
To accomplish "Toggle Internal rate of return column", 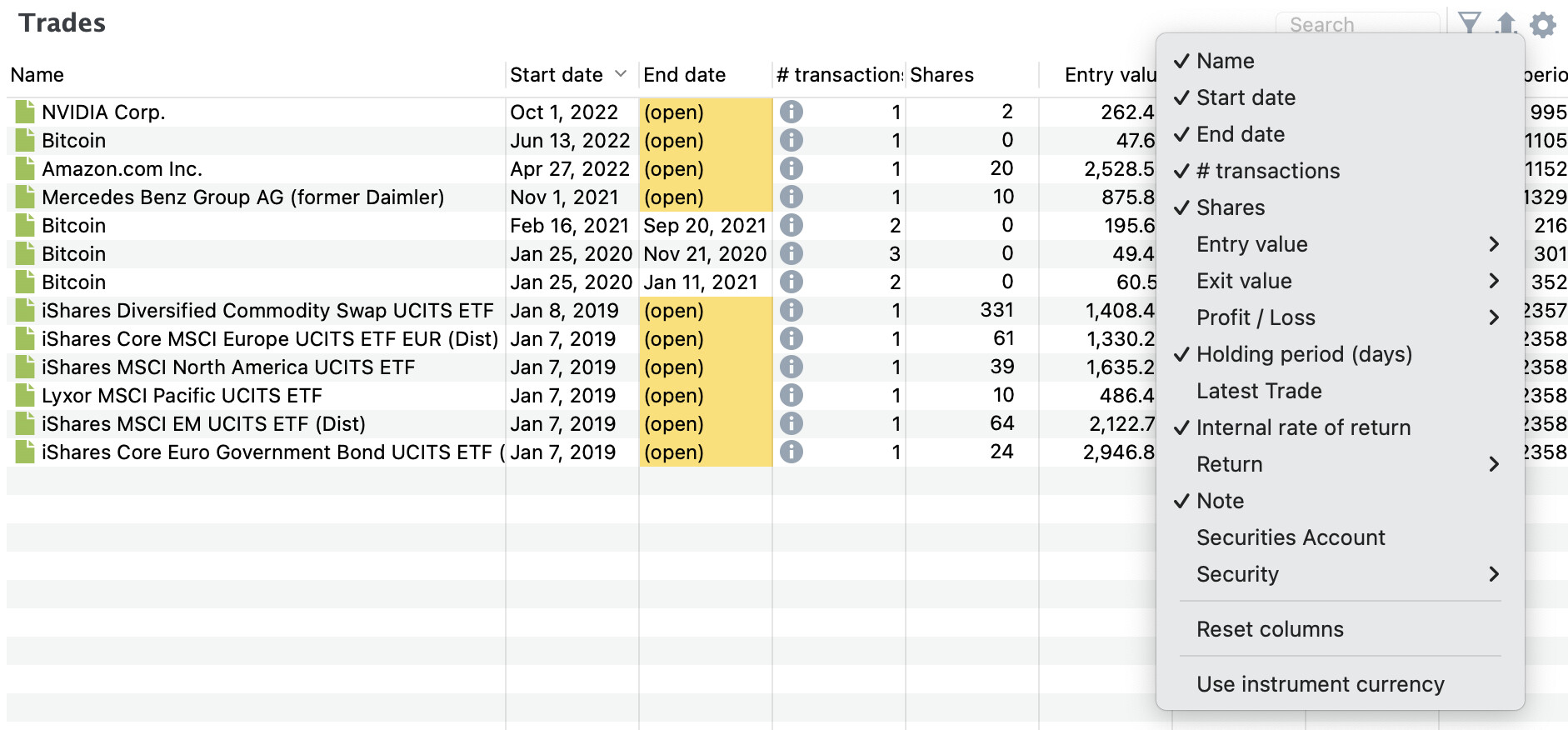I will (x=1340, y=427).
